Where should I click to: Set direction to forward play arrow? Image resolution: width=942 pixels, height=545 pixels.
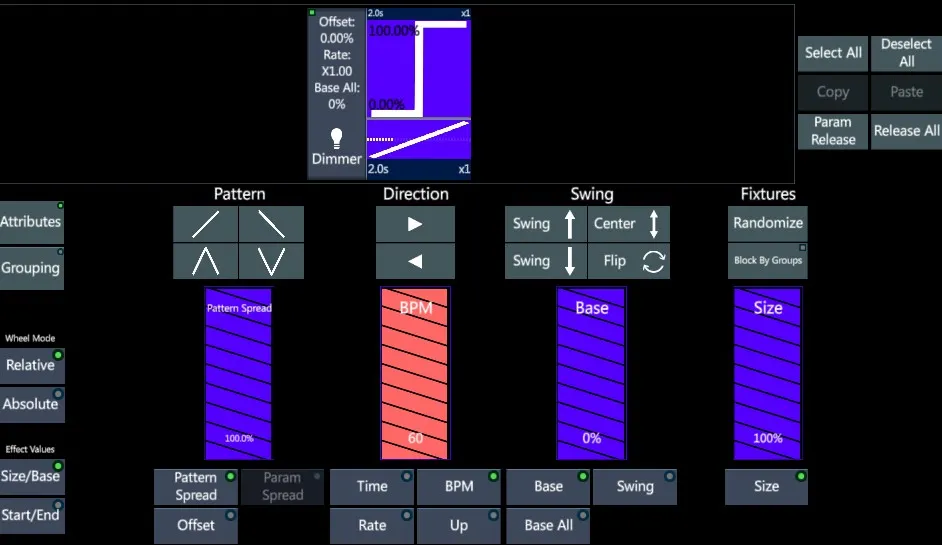(415, 224)
